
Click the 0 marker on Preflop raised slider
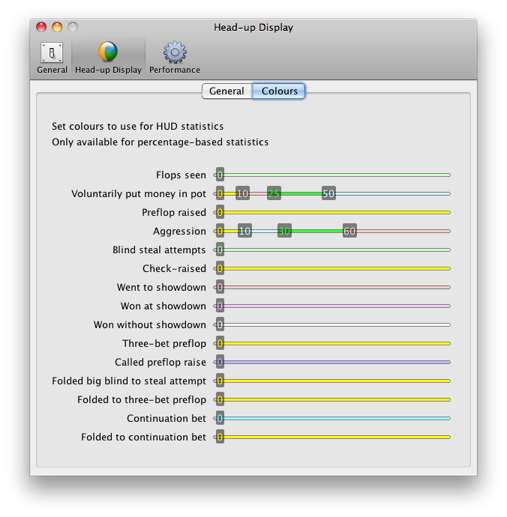[x=220, y=212]
